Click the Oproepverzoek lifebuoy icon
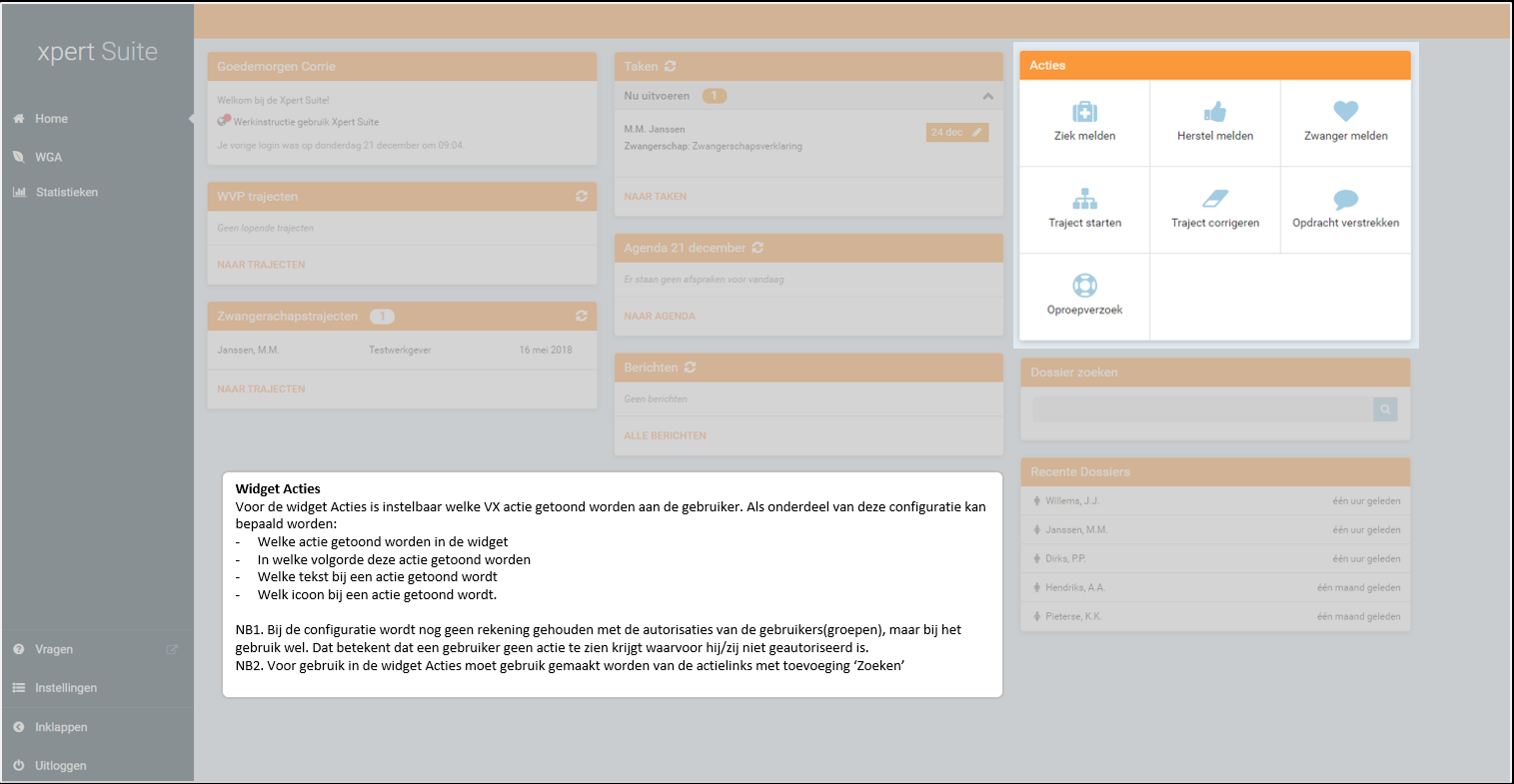1514x784 pixels. click(1084, 286)
